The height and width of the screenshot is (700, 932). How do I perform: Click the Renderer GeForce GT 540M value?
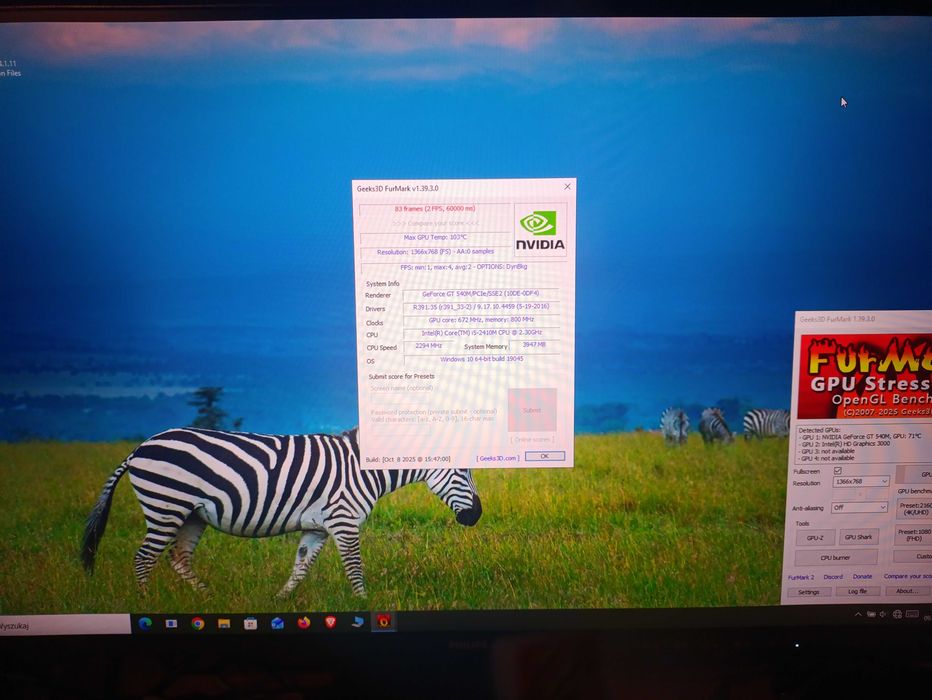pyautogui.click(x=480, y=294)
